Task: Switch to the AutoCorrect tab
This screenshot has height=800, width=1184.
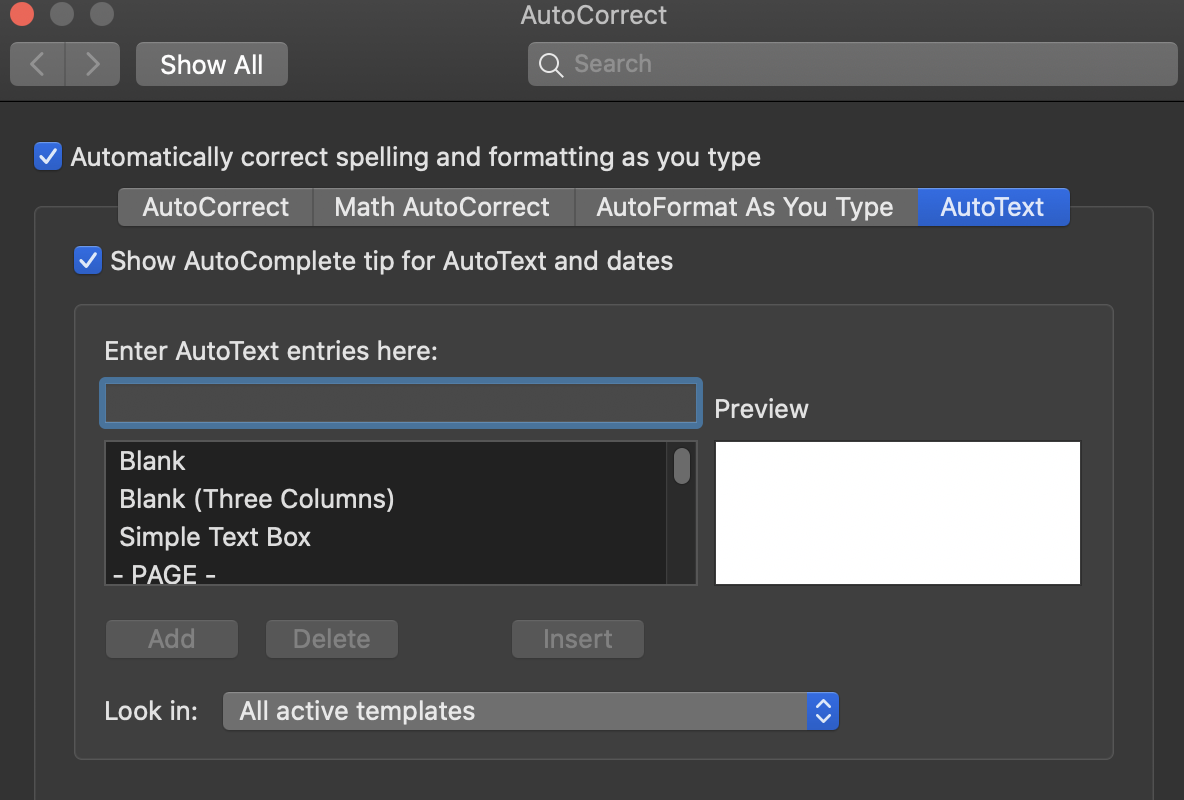Action: pyautogui.click(x=215, y=207)
